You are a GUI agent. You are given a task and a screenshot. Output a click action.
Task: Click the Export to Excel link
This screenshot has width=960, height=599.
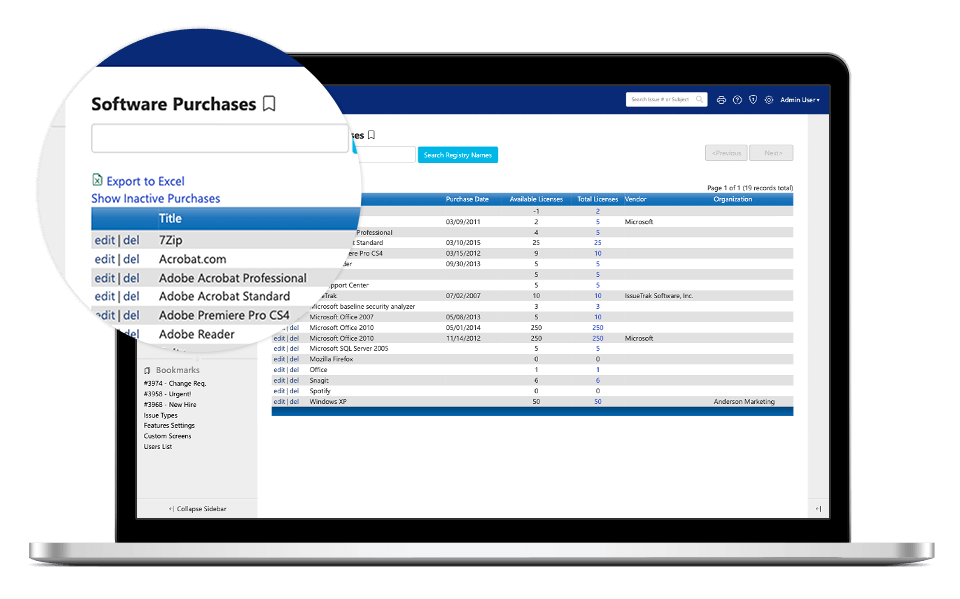point(145,181)
